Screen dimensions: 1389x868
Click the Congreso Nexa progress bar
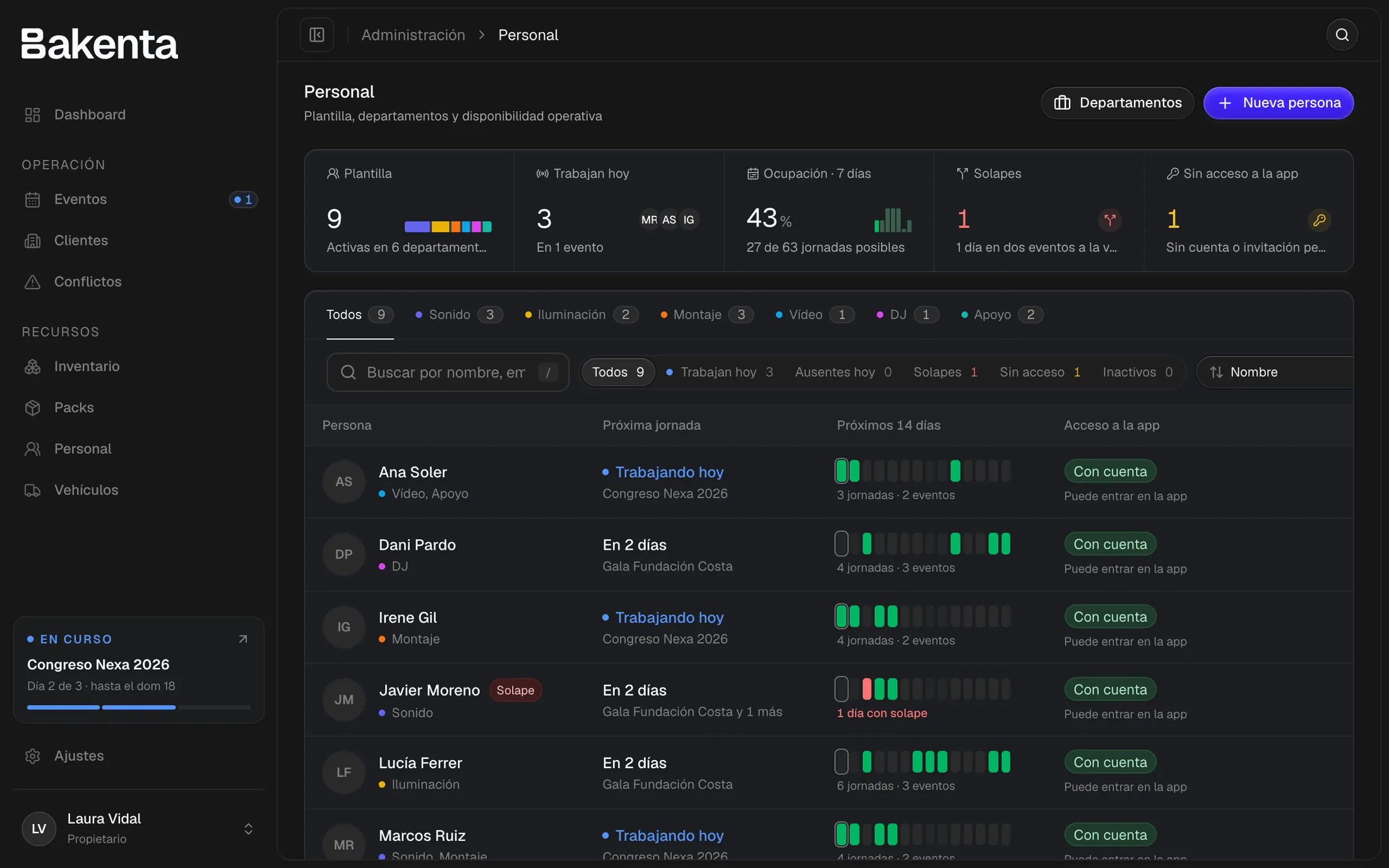pos(139,708)
